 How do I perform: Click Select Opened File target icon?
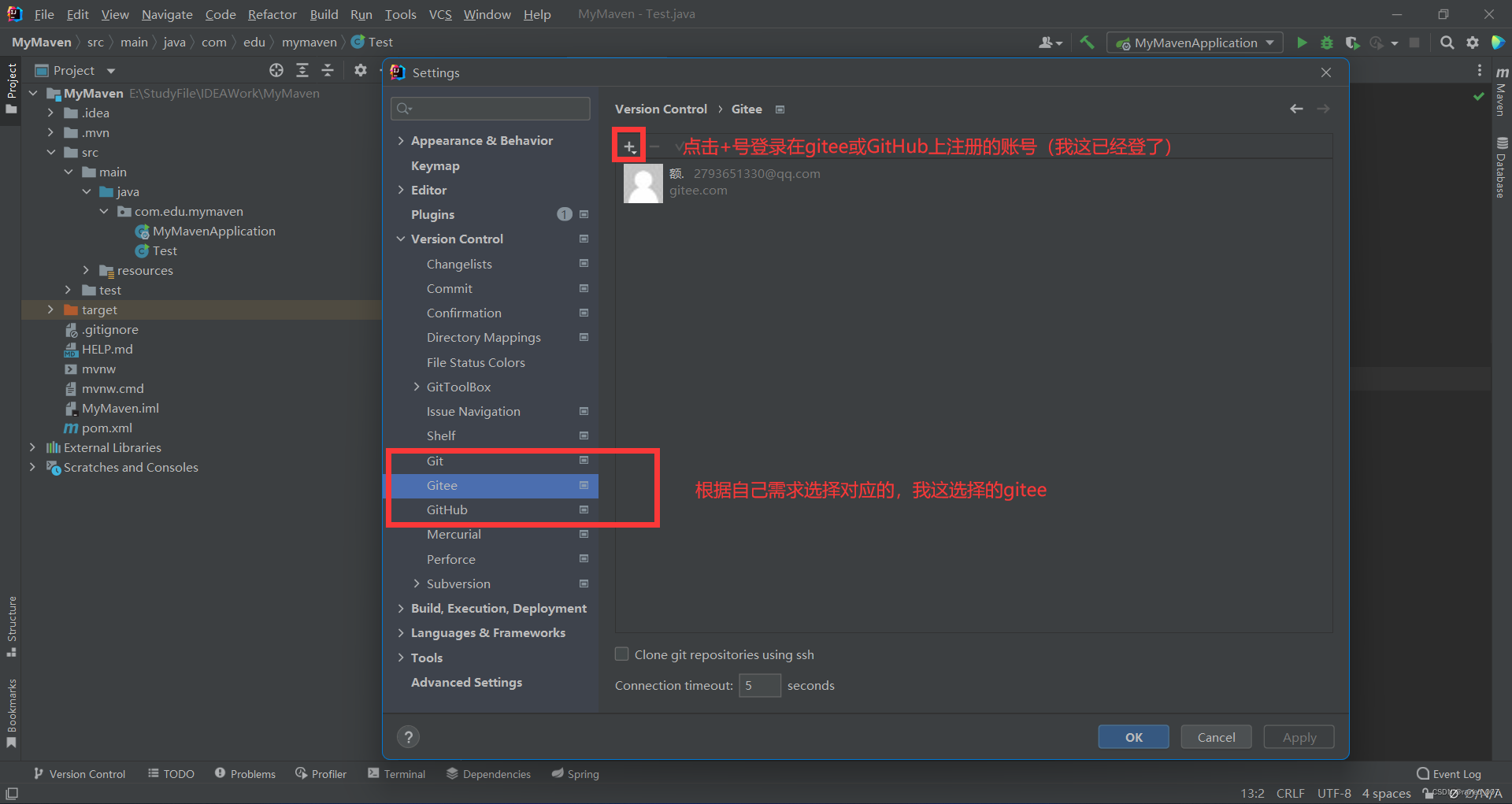276,70
